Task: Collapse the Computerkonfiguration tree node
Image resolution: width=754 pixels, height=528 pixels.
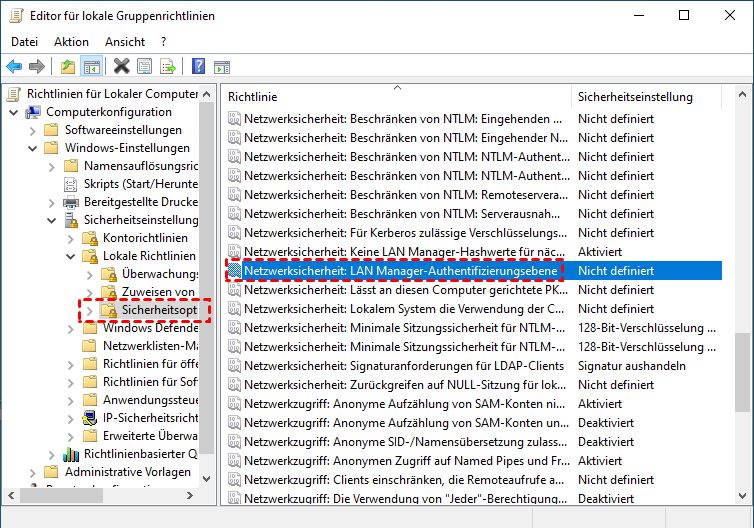Action: coord(13,112)
